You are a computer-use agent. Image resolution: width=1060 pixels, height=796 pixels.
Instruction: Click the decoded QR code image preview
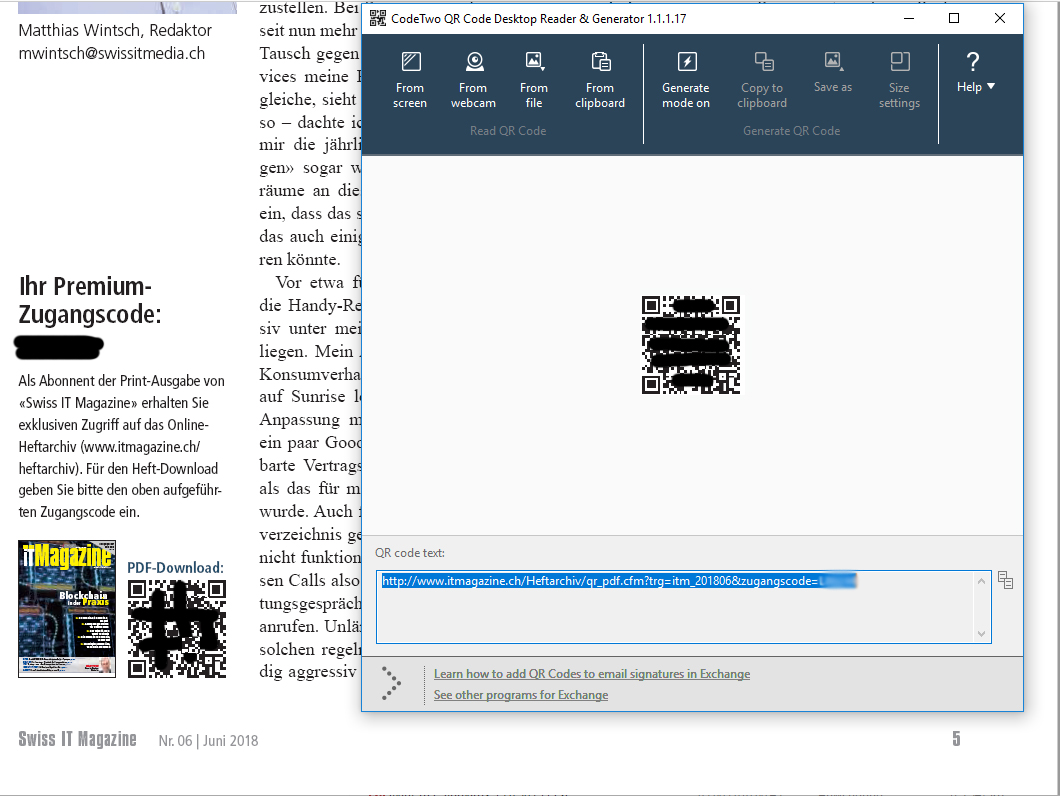pyautogui.click(x=690, y=344)
